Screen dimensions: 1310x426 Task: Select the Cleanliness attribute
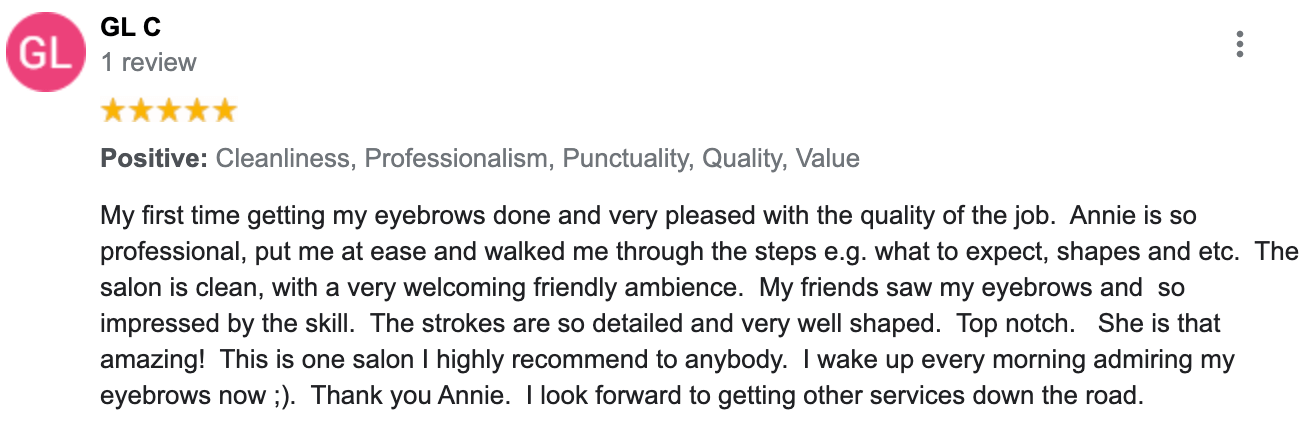click(283, 158)
